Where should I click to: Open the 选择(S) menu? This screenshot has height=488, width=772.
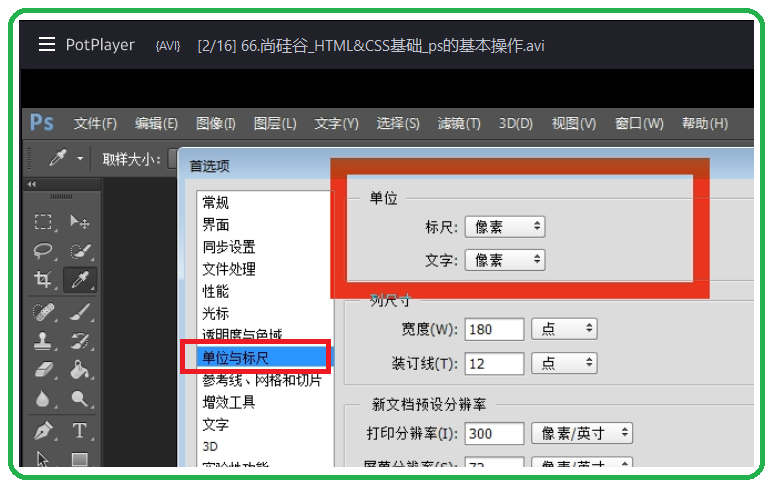[x=398, y=123]
